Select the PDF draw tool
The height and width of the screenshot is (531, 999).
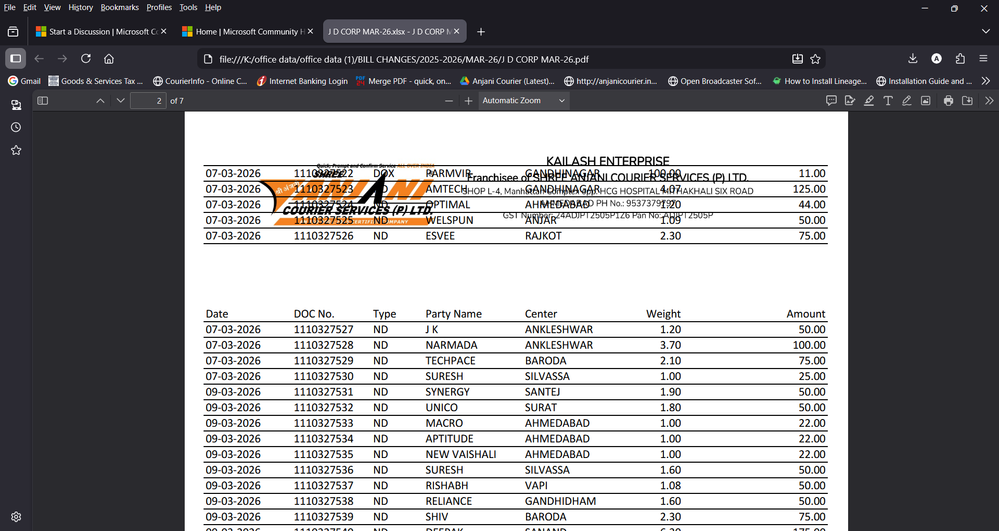(907, 101)
